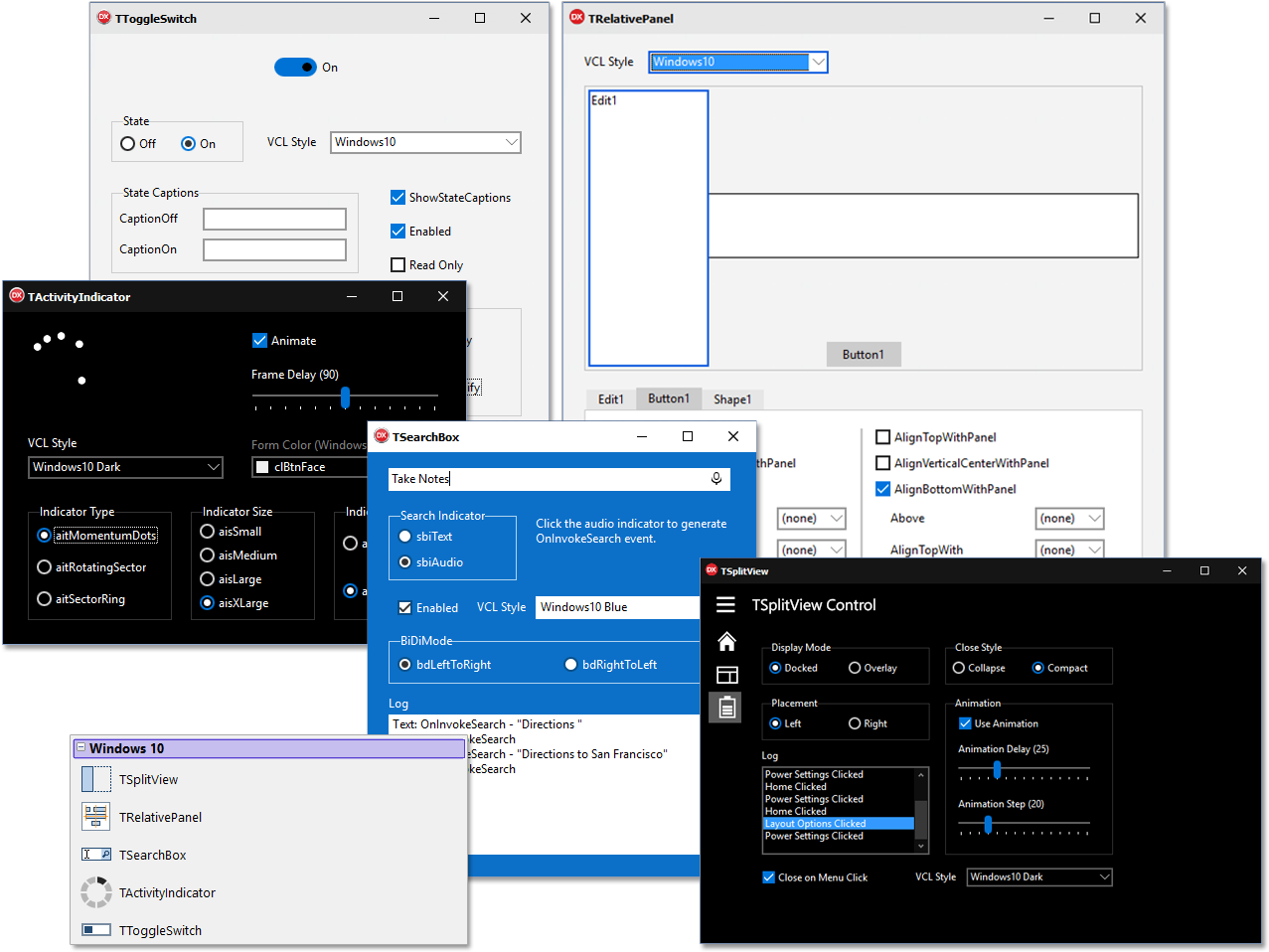
Task: Collapse the Windows 10 palette group
Action: coord(81,747)
